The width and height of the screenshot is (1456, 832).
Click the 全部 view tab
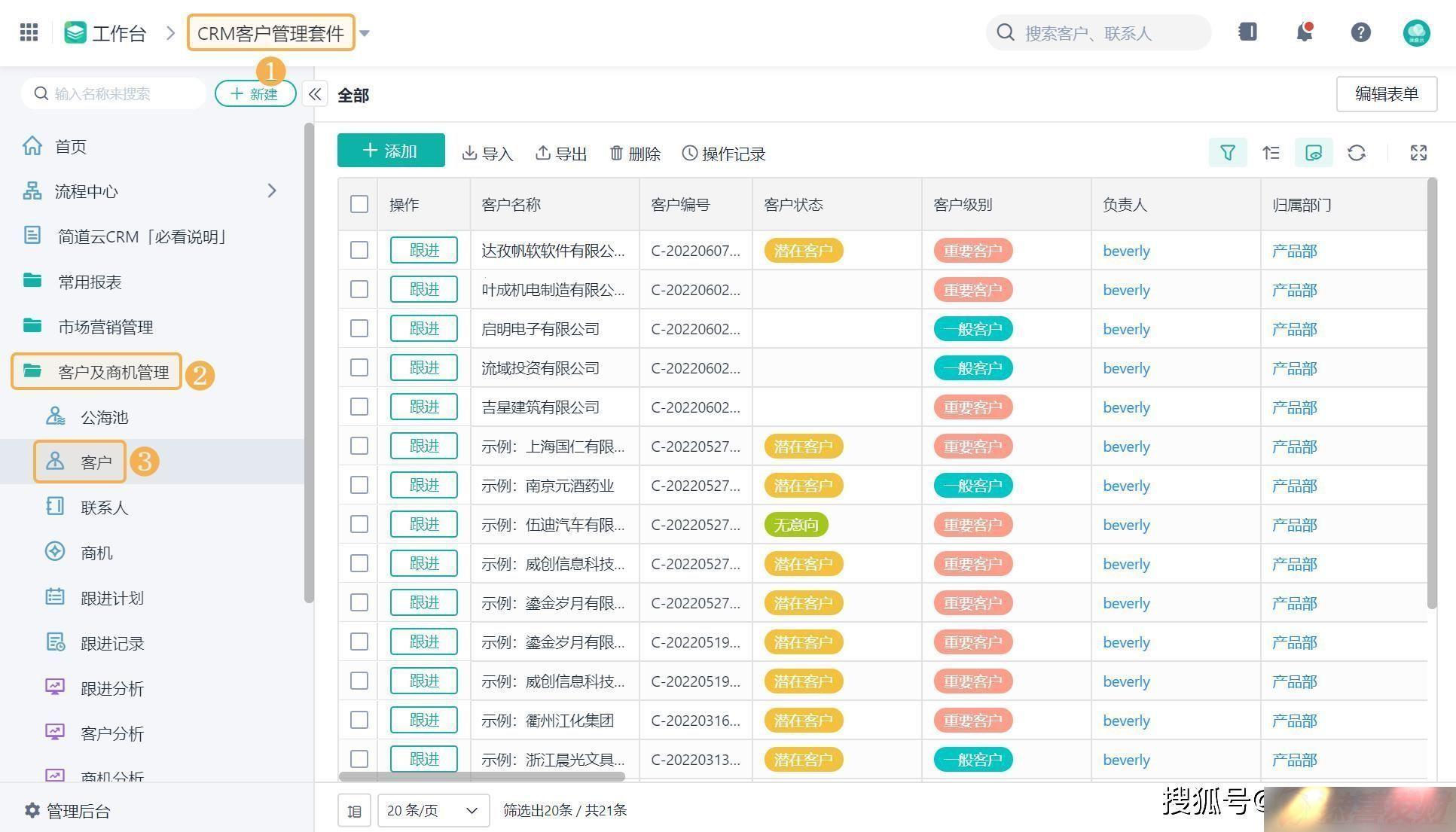point(353,95)
